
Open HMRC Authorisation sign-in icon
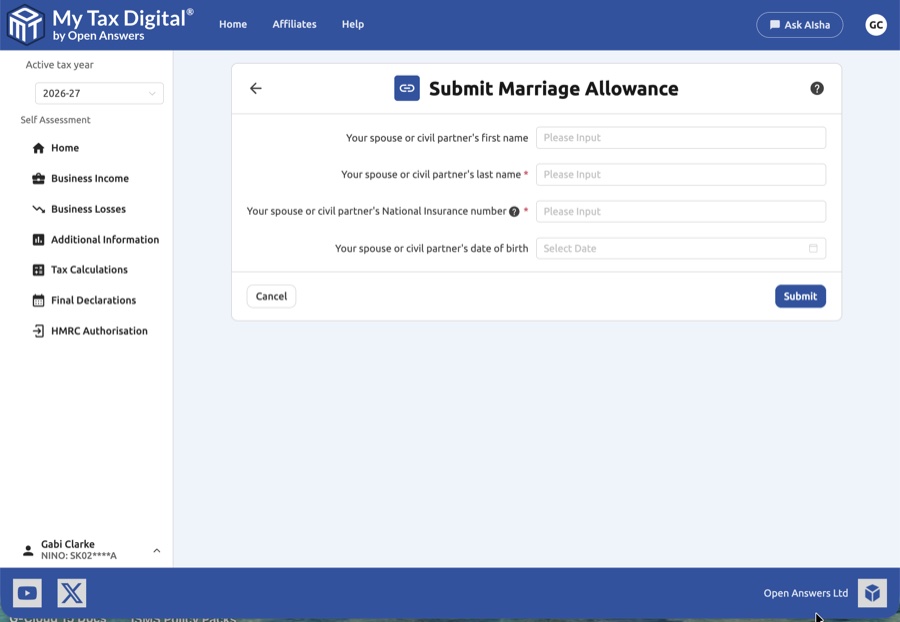click(x=38, y=330)
